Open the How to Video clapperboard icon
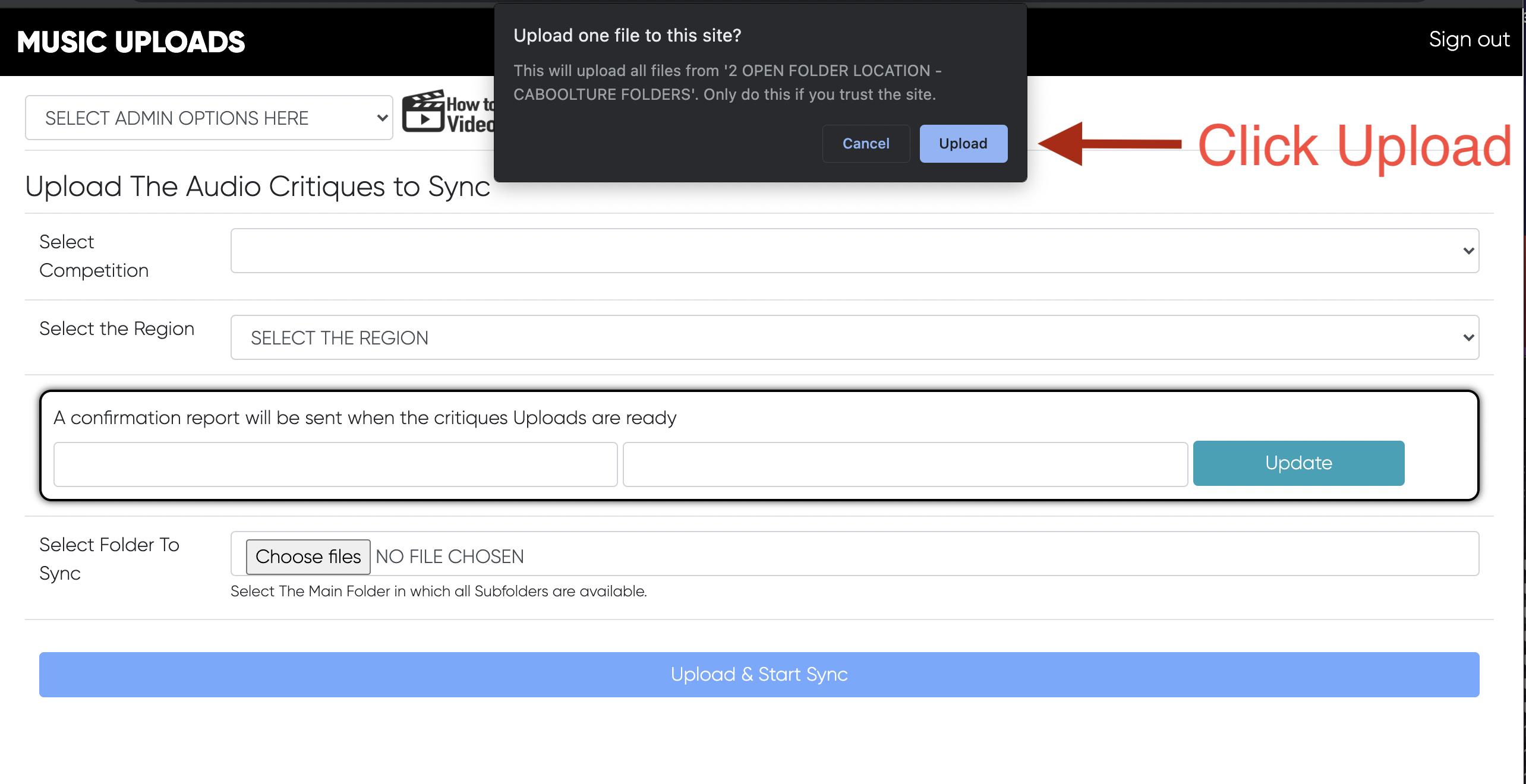Screen dimensions: 1526x784 [x=423, y=112]
